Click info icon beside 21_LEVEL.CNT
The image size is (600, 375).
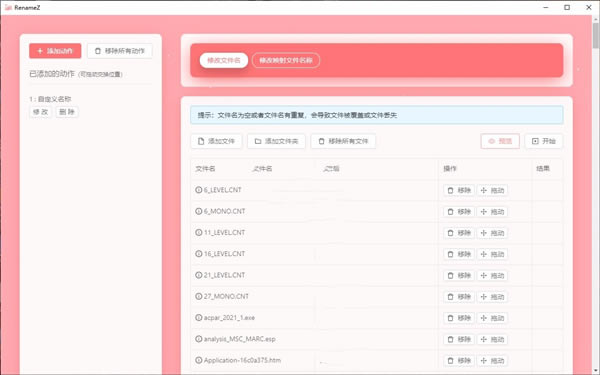click(x=199, y=275)
